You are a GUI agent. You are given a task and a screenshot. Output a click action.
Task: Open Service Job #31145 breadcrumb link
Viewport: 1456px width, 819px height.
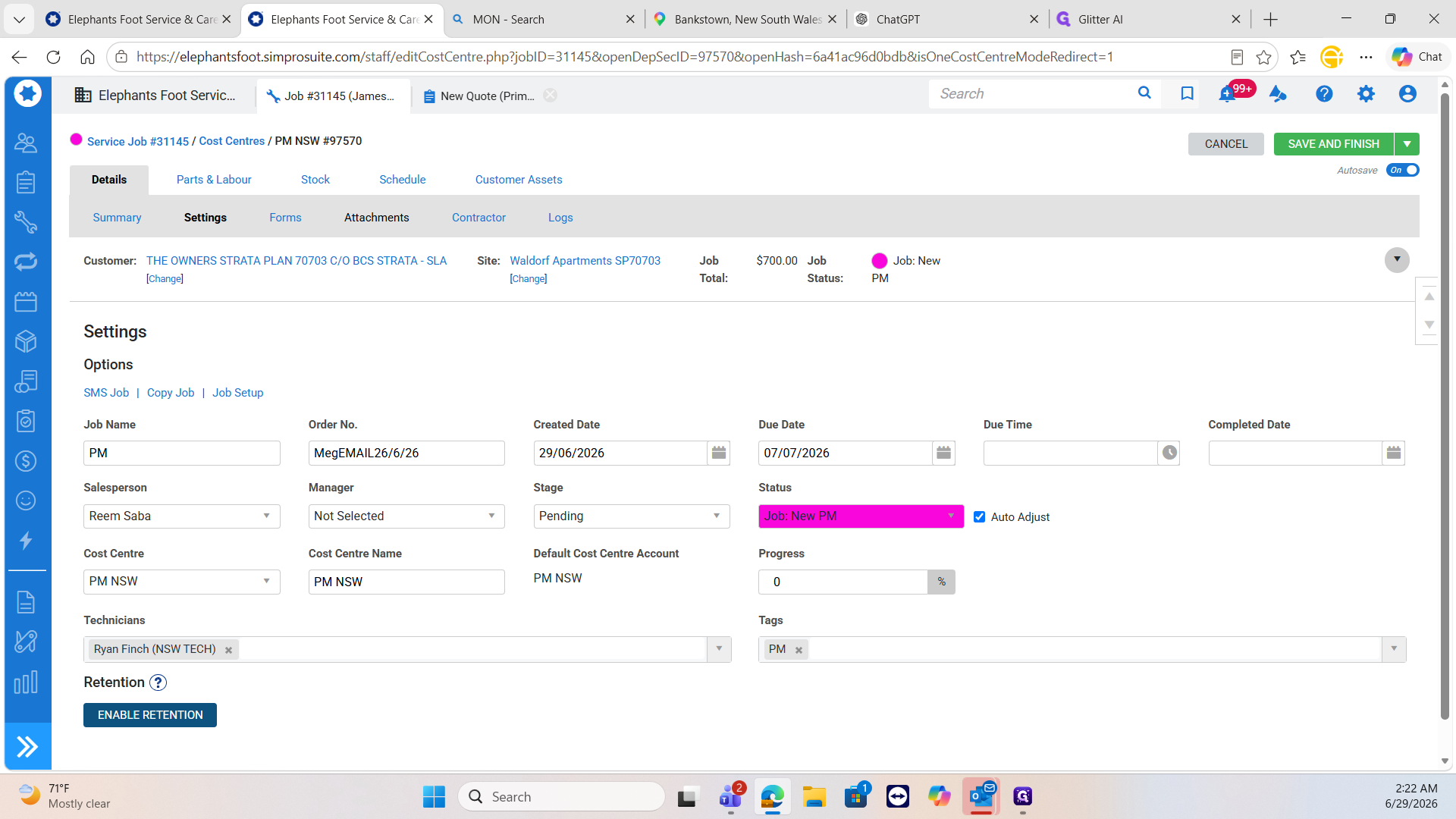tap(138, 142)
